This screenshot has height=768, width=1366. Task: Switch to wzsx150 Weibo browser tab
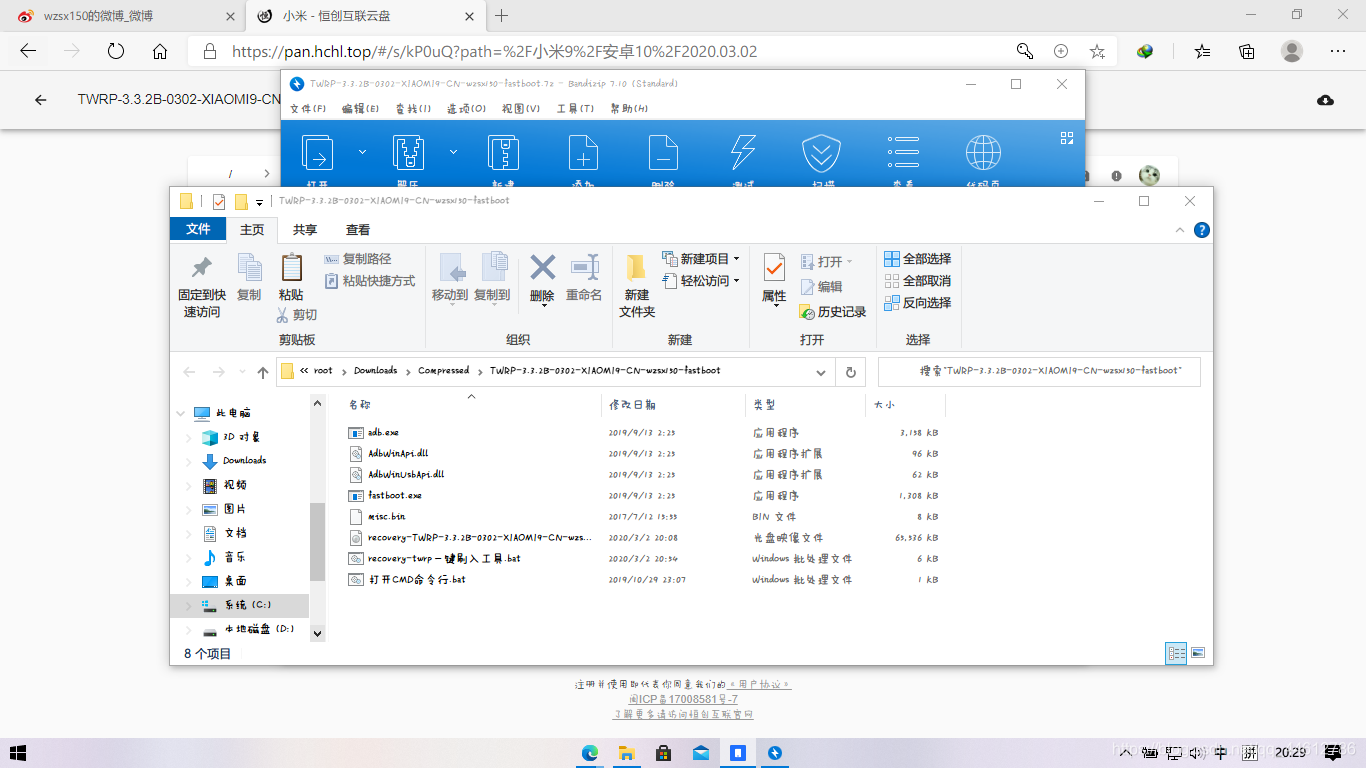122,16
